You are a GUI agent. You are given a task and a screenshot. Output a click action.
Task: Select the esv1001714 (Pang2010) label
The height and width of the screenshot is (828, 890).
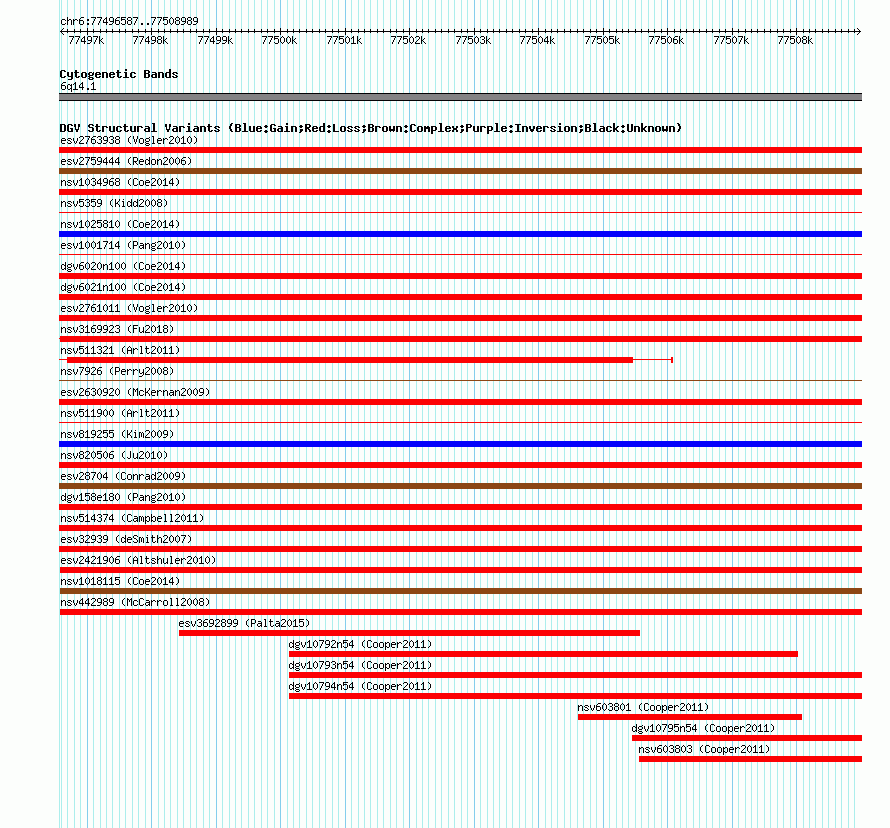click(x=123, y=245)
